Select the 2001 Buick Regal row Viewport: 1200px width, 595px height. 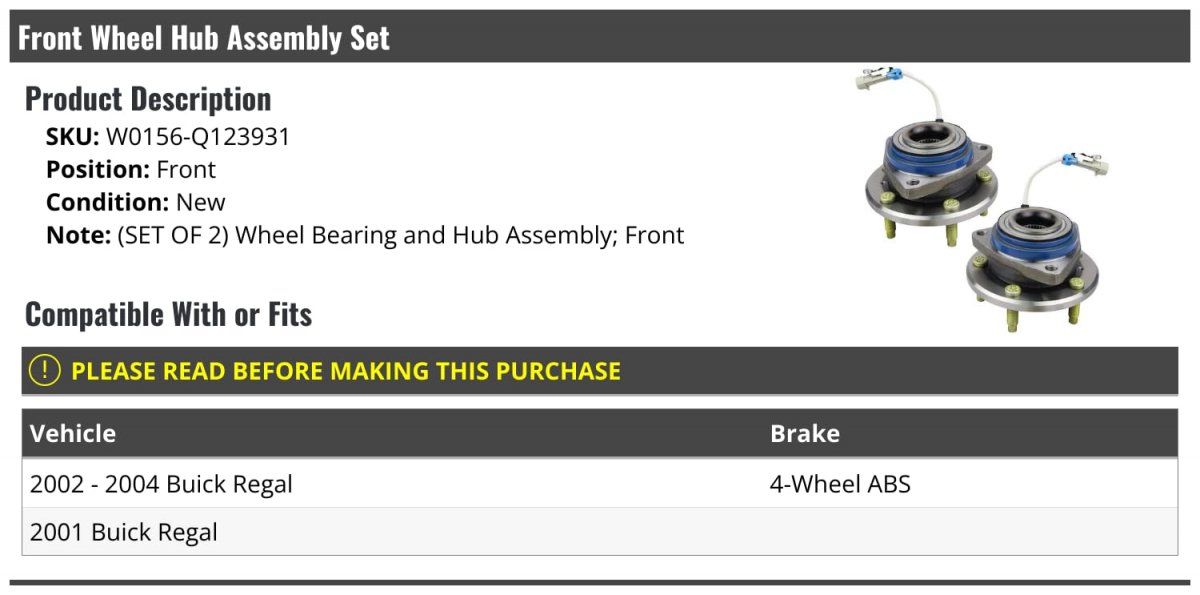(x=600, y=532)
